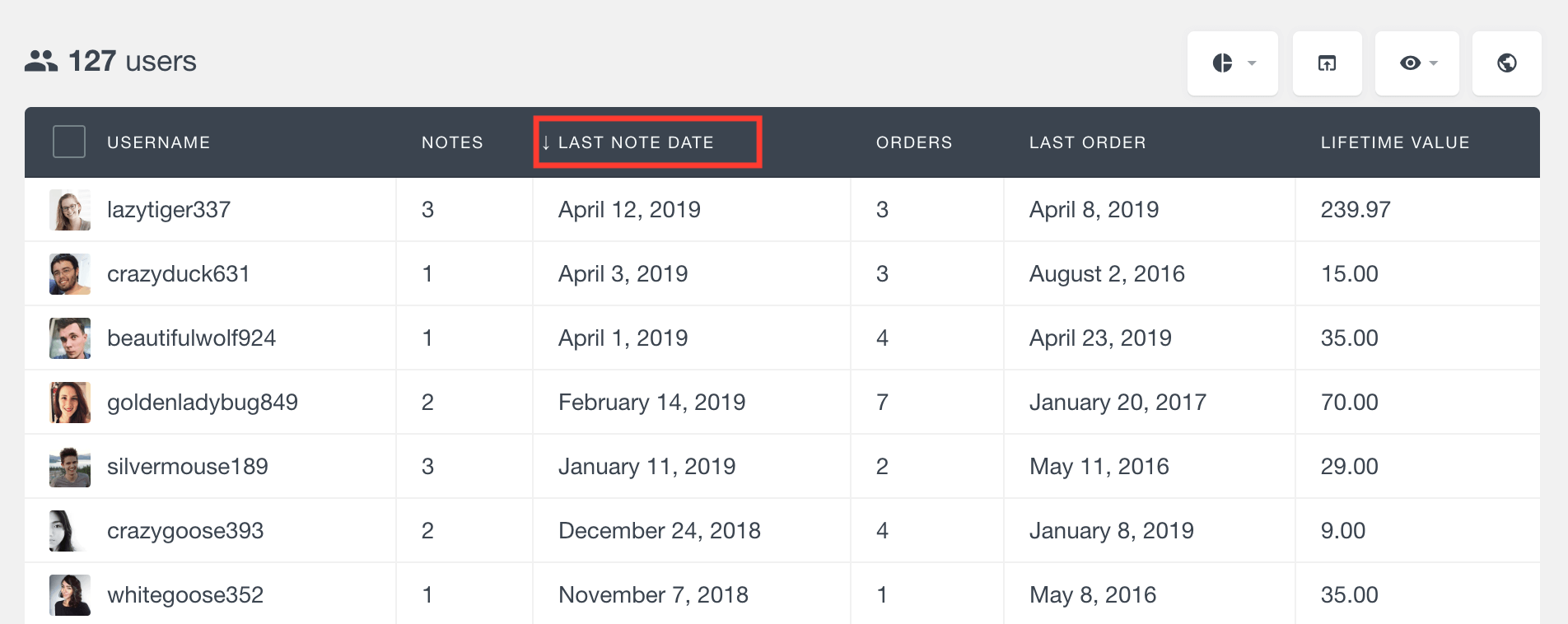Screen dimensions: 1568x624
Task: Click the export table icon button
Action: tap(1327, 63)
